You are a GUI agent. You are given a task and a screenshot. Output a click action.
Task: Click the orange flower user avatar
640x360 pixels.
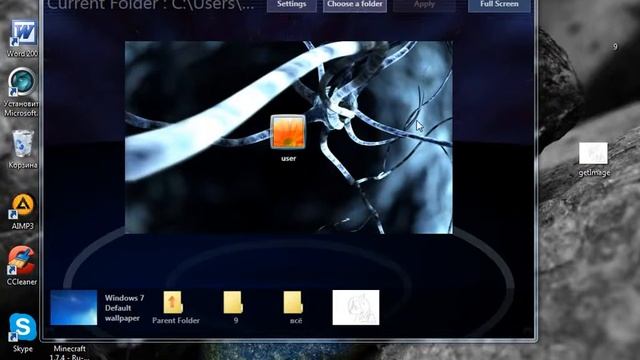(x=288, y=132)
